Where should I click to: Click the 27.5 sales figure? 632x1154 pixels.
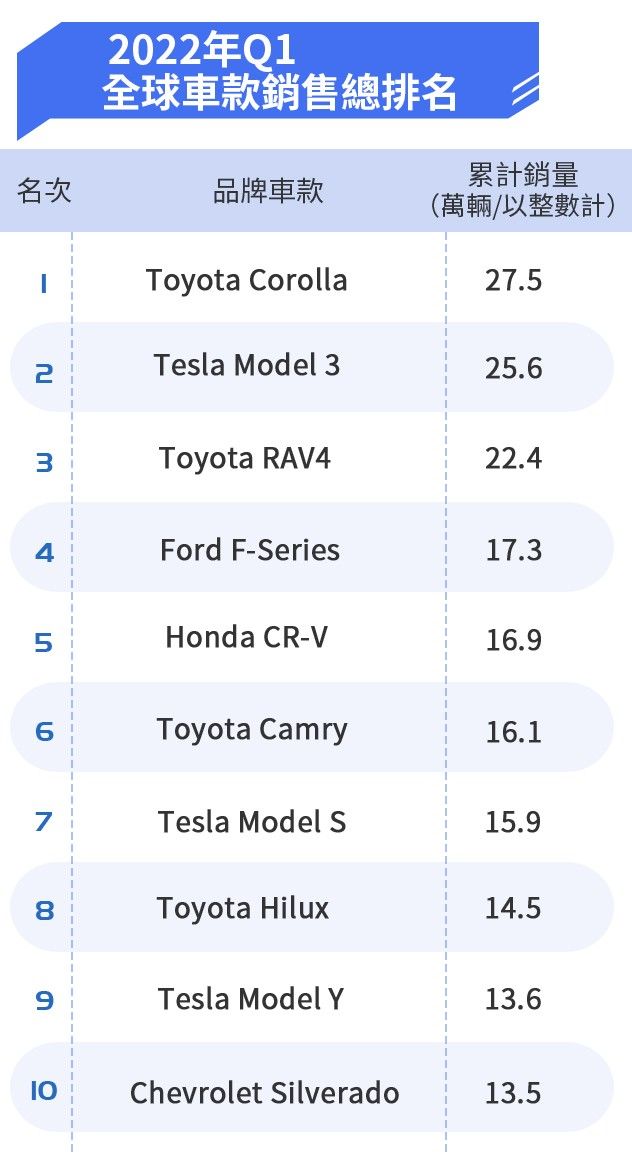click(x=513, y=280)
